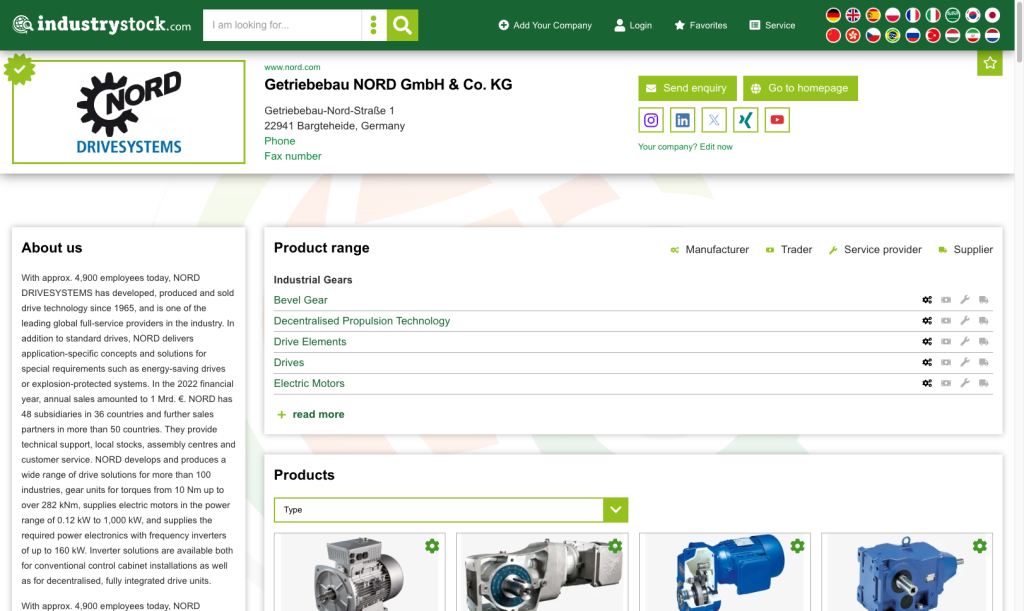1024x611 pixels.
Task: Click the magnifying glass search button
Action: click(x=402, y=25)
